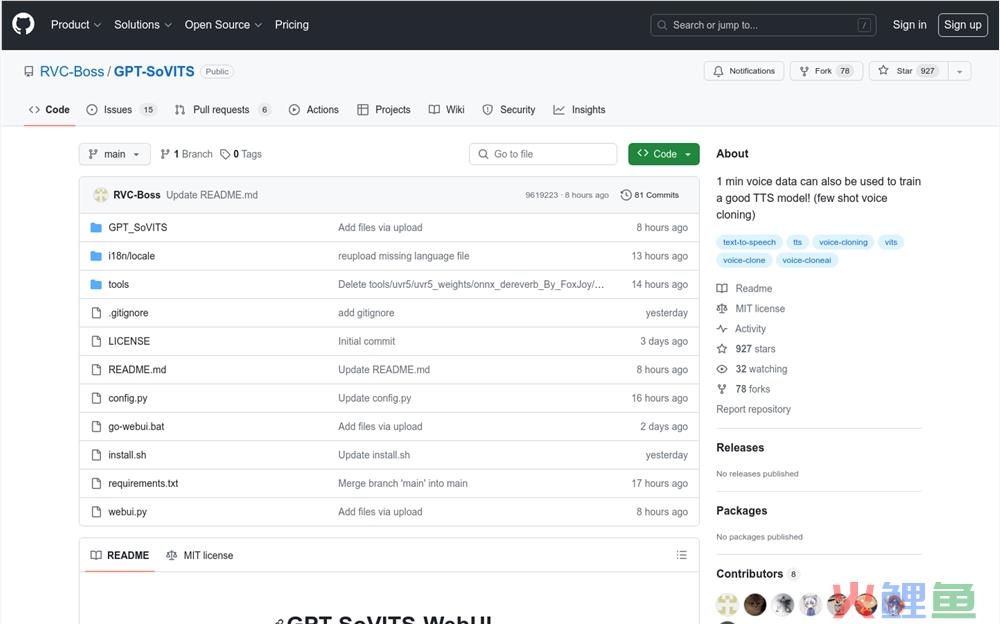The image size is (1000, 624).
Task: Open 'reupload missing language file' commit message
Action: click(404, 256)
